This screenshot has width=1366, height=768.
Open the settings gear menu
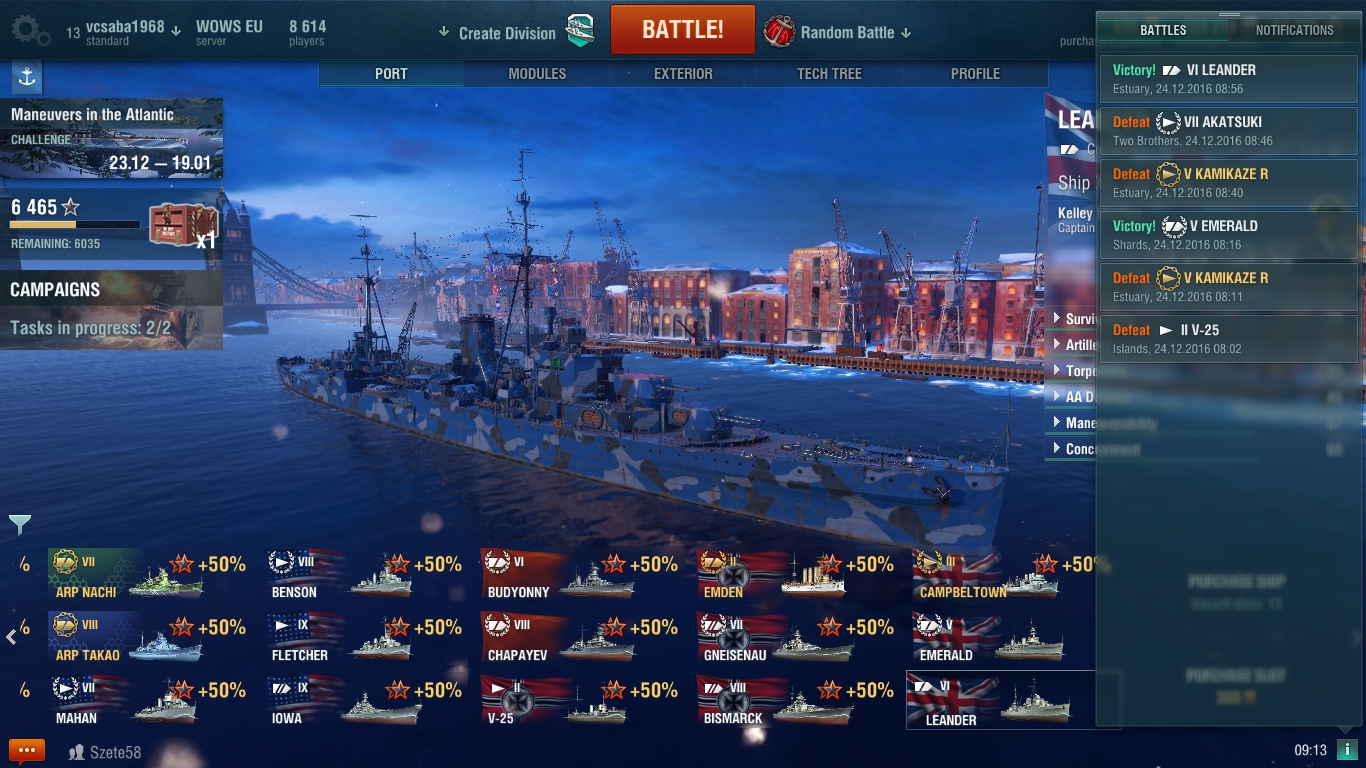pyautogui.click(x=31, y=31)
